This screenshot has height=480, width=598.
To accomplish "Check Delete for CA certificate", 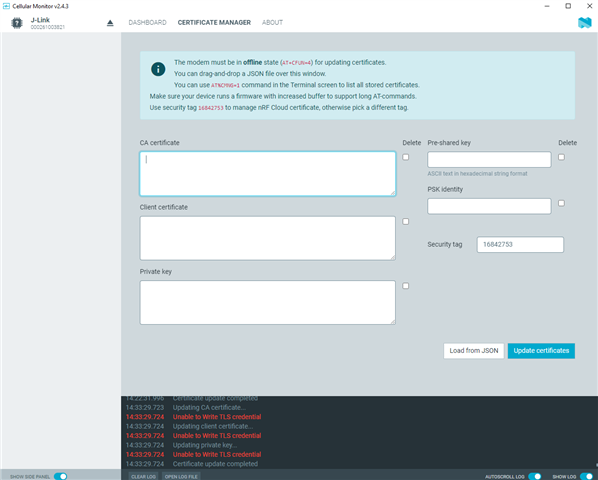I will pyautogui.click(x=405, y=157).
